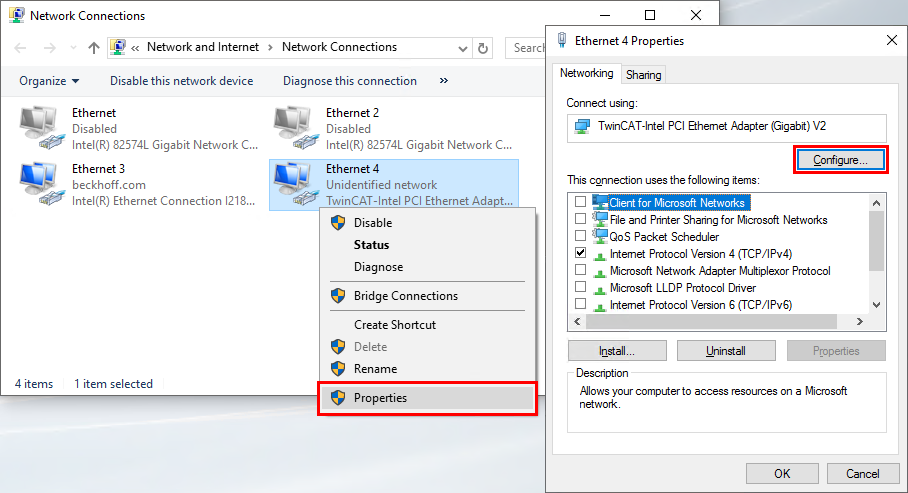This screenshot has width=908, height=493.
Task: Choose Properties from the context menu
Action: pos(380,398)
